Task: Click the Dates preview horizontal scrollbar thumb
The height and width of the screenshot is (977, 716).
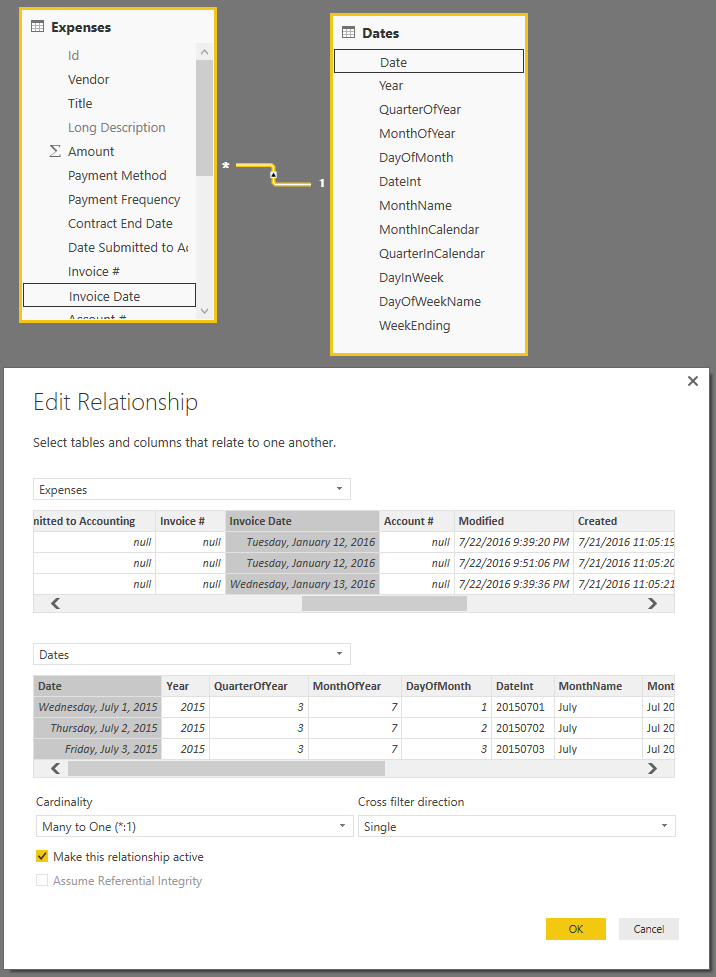Action: click(x=226, y=768)
